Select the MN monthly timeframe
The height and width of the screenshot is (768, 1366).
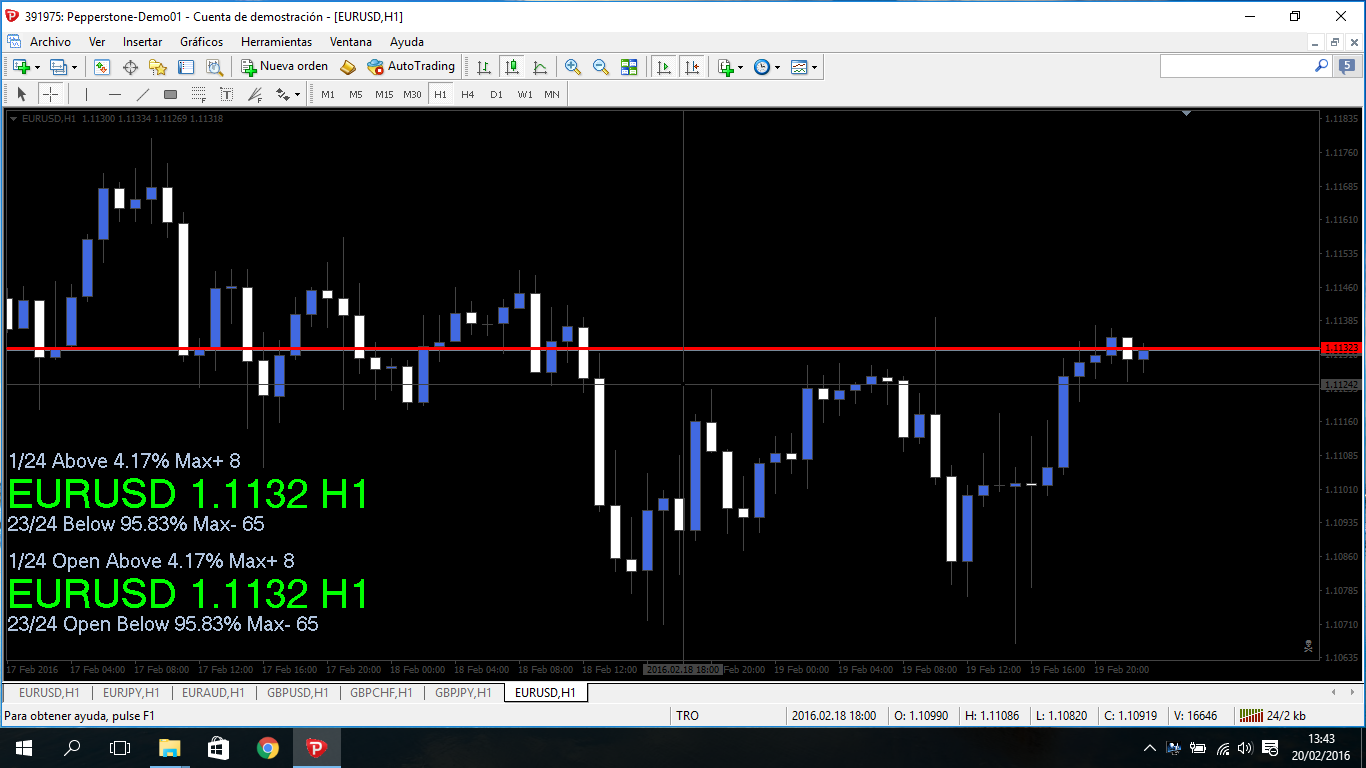click(x=552, y=94)
